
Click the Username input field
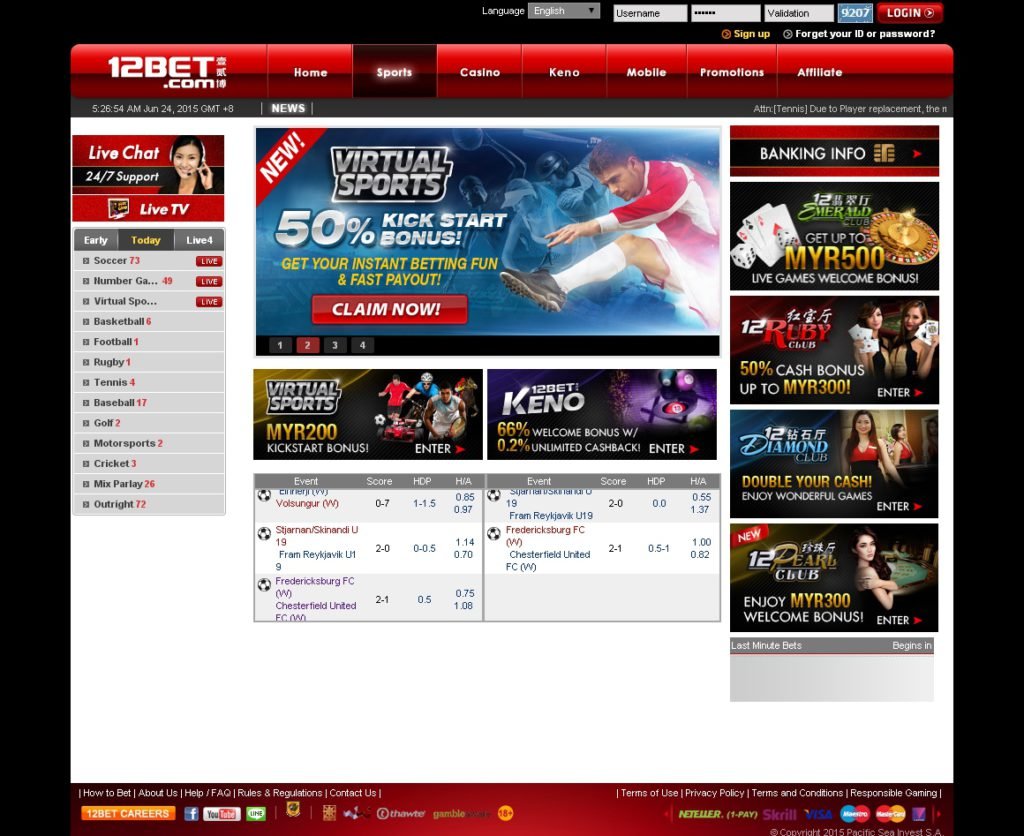650,13
